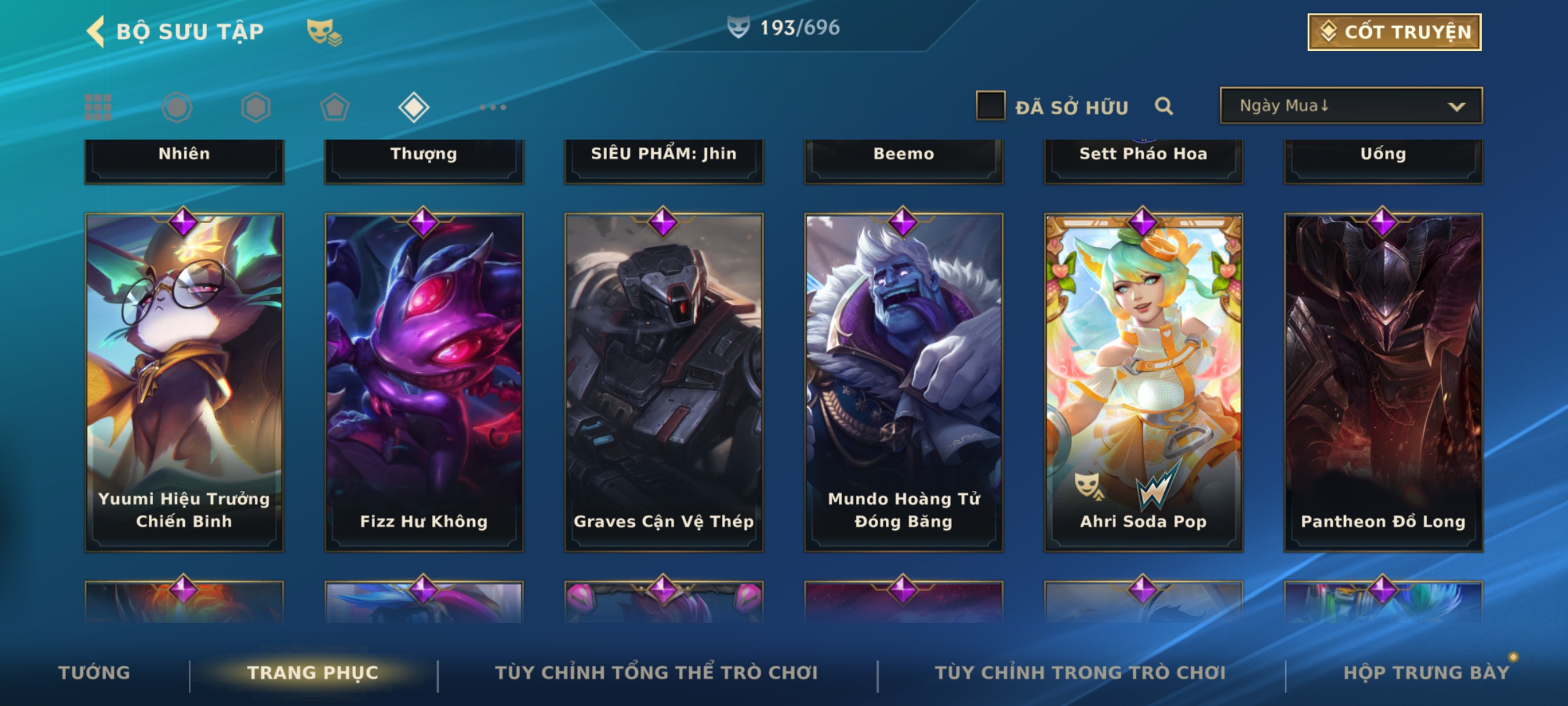The width and height of the screenshot is (1568, 706).
Task: Open the skin mask coins icon
Action: click(x=324, y=32)
